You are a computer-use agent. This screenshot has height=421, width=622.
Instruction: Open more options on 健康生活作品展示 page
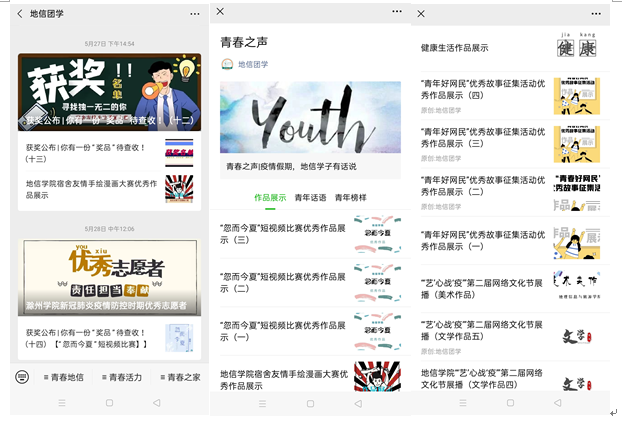[596, 14]
